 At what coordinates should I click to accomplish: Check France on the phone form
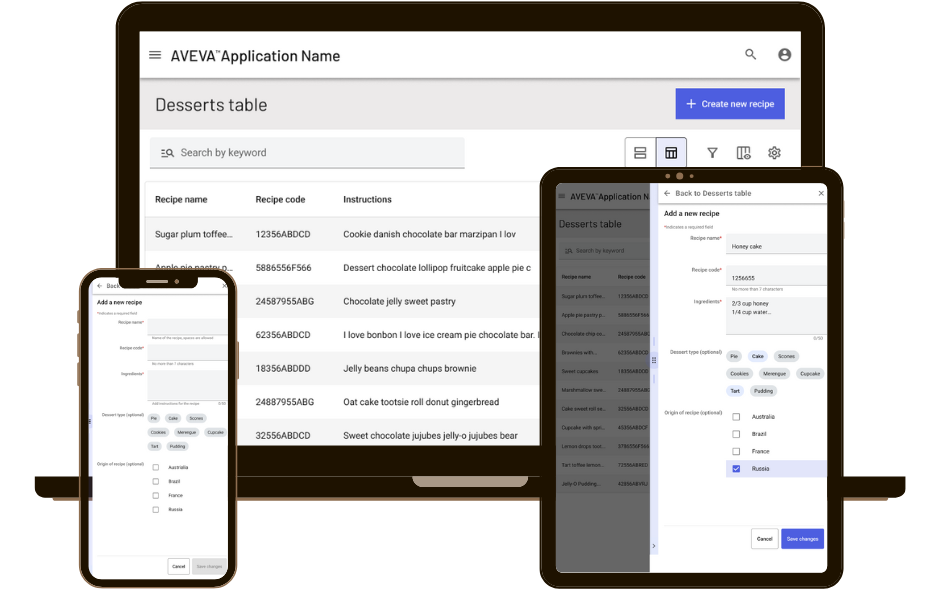tap(156, 496)
